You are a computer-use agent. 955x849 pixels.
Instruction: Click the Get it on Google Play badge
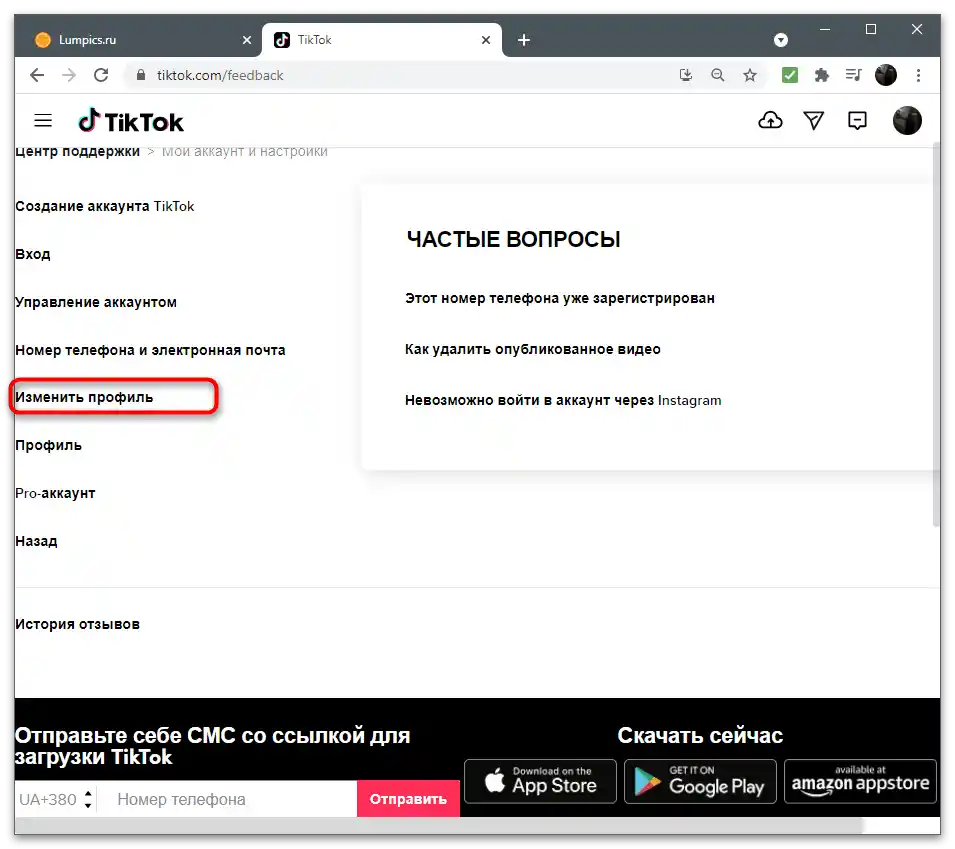pyautogui.click(x=700, y=781)
